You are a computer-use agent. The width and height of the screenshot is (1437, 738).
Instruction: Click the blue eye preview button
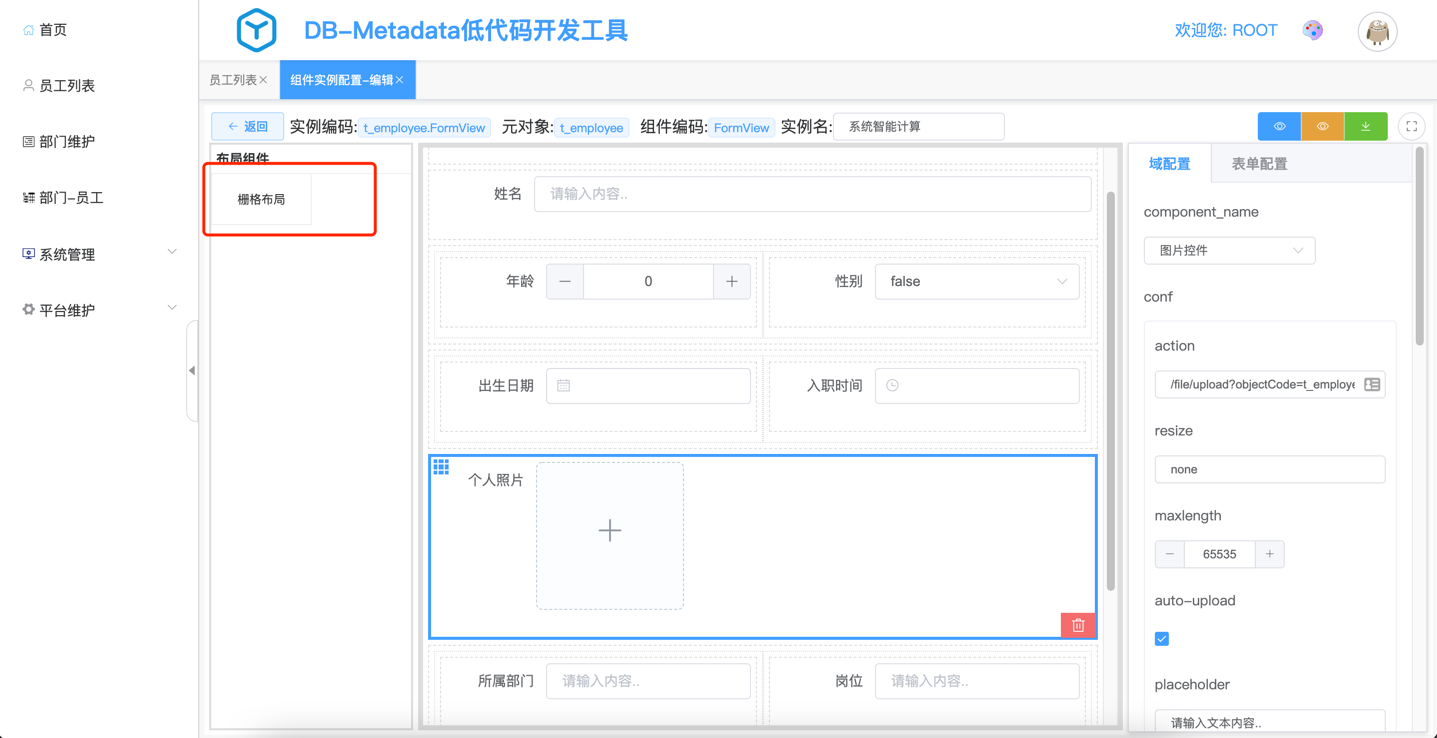click(x=1279, y=127)
